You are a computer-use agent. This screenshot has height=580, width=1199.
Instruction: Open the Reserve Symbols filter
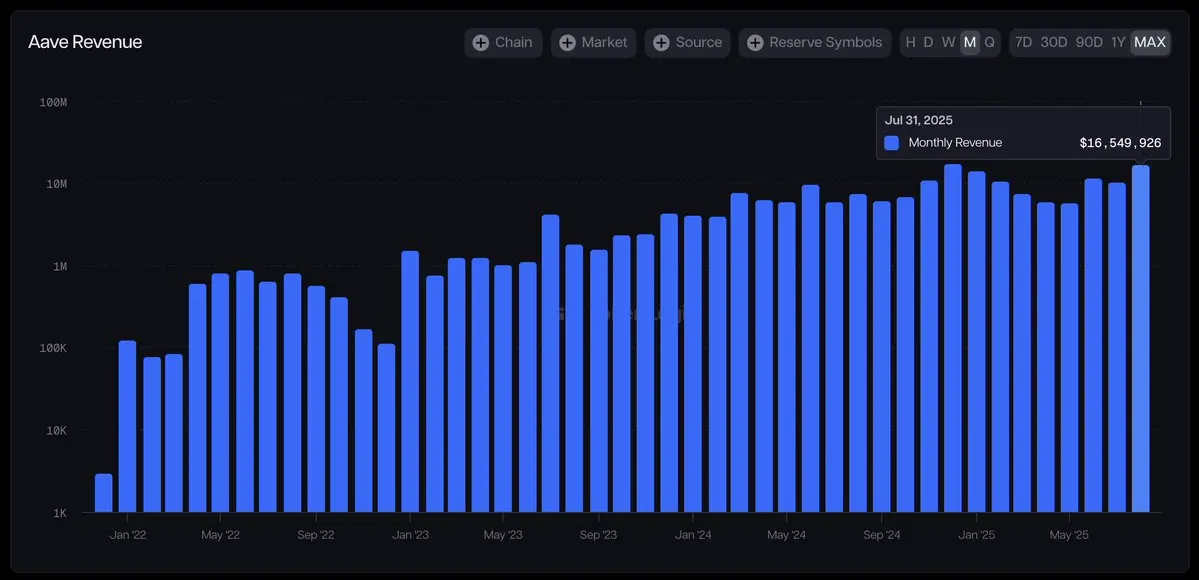coord(815,43)
